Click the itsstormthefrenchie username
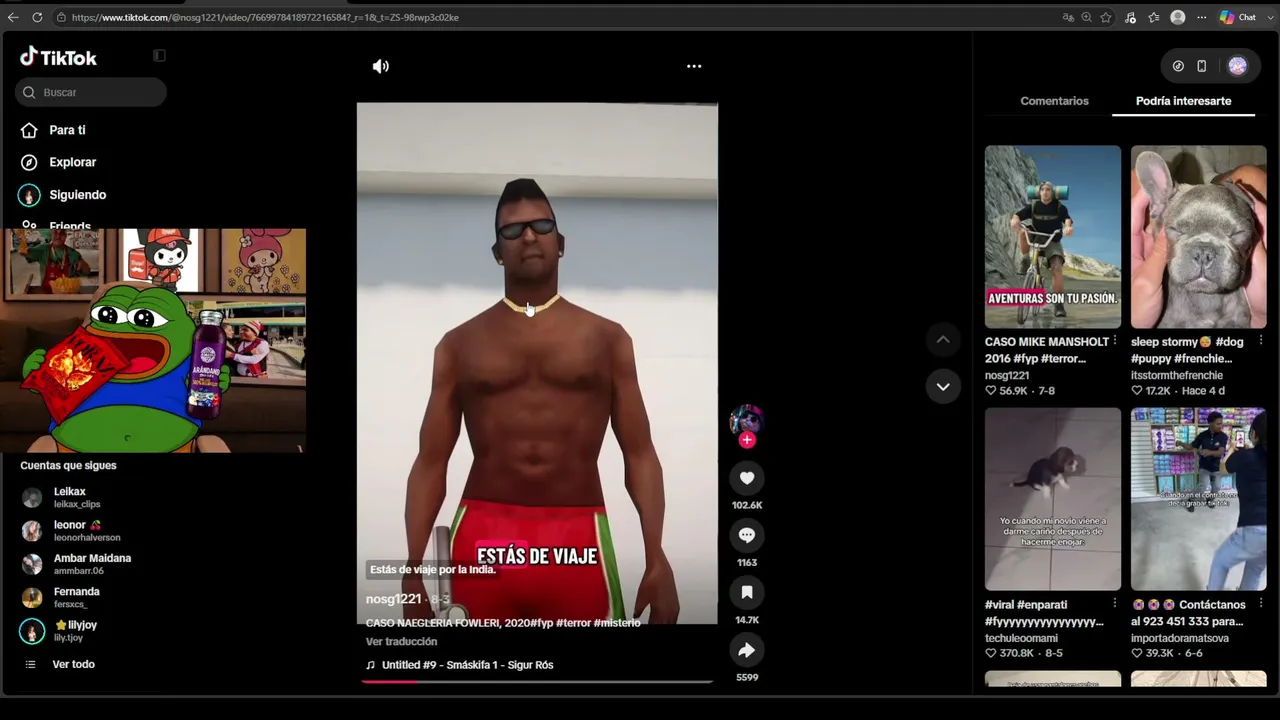 click(x=1177, y=375)
